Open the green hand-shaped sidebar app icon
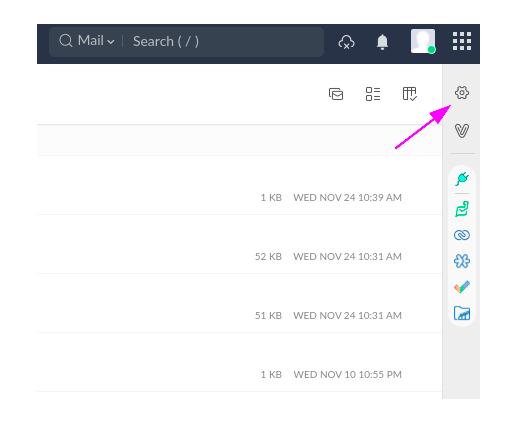Image resolution: width=525 pixels, height=438 pixels. pos(462,209)
